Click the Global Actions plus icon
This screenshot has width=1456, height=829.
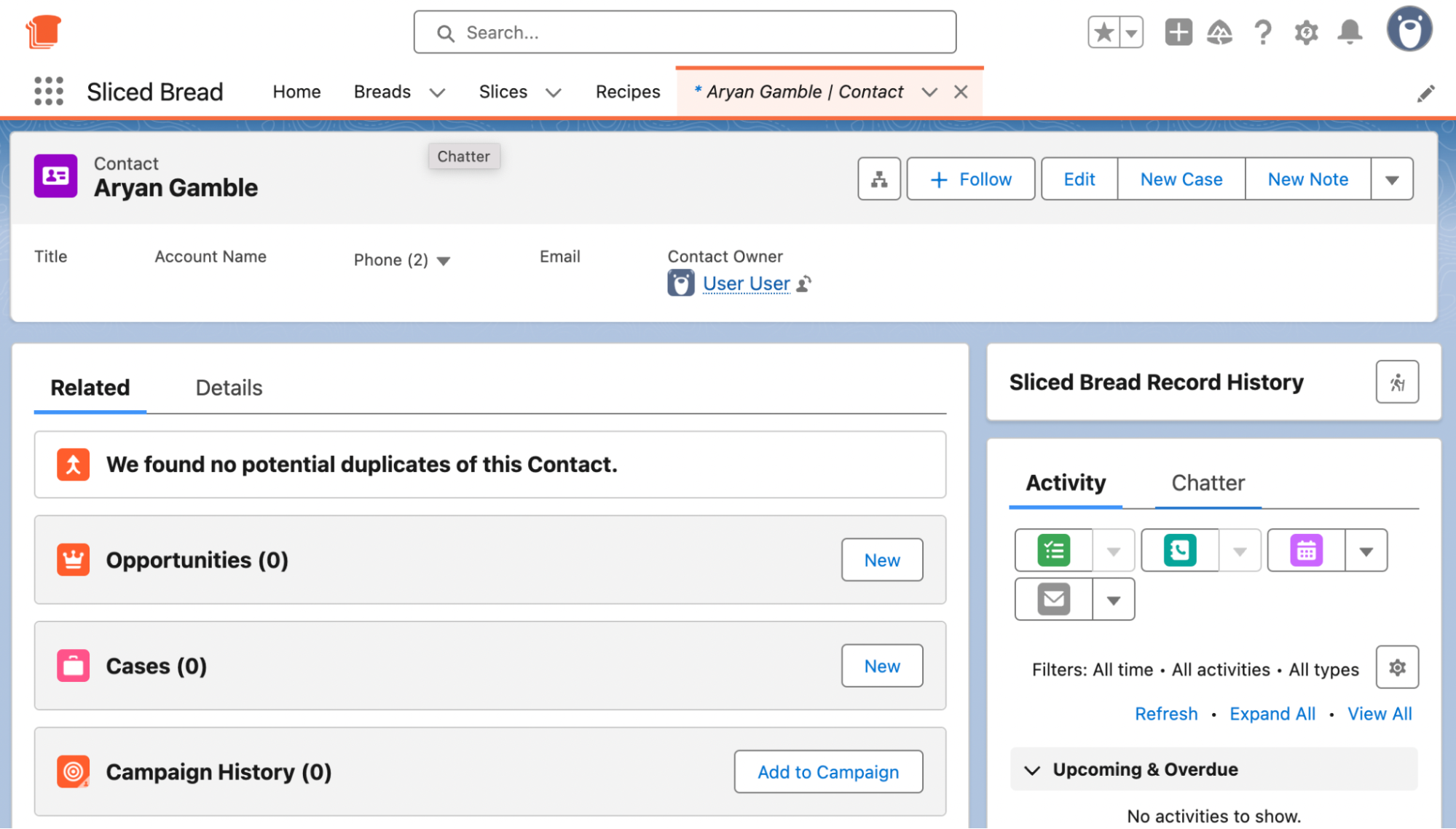coord(1178,32)
